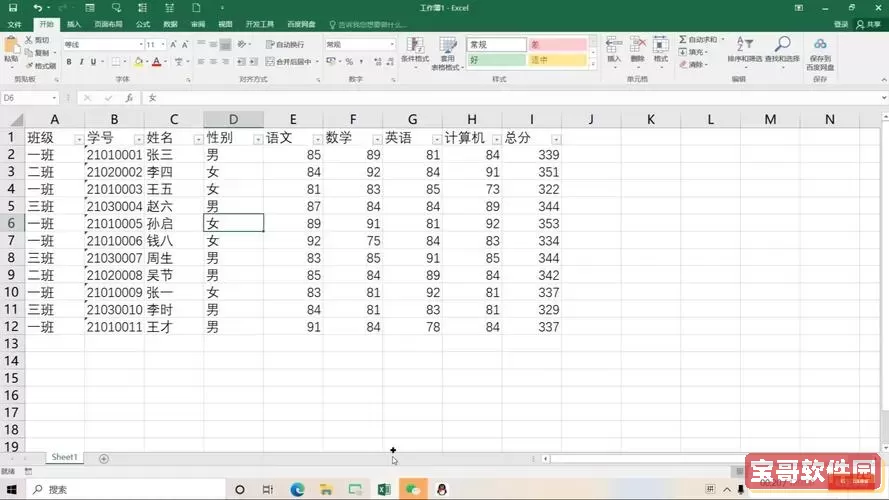The image size is (889, 500).
Task: Switch to the 插入 ribbon tab
Action: point(74,24)
